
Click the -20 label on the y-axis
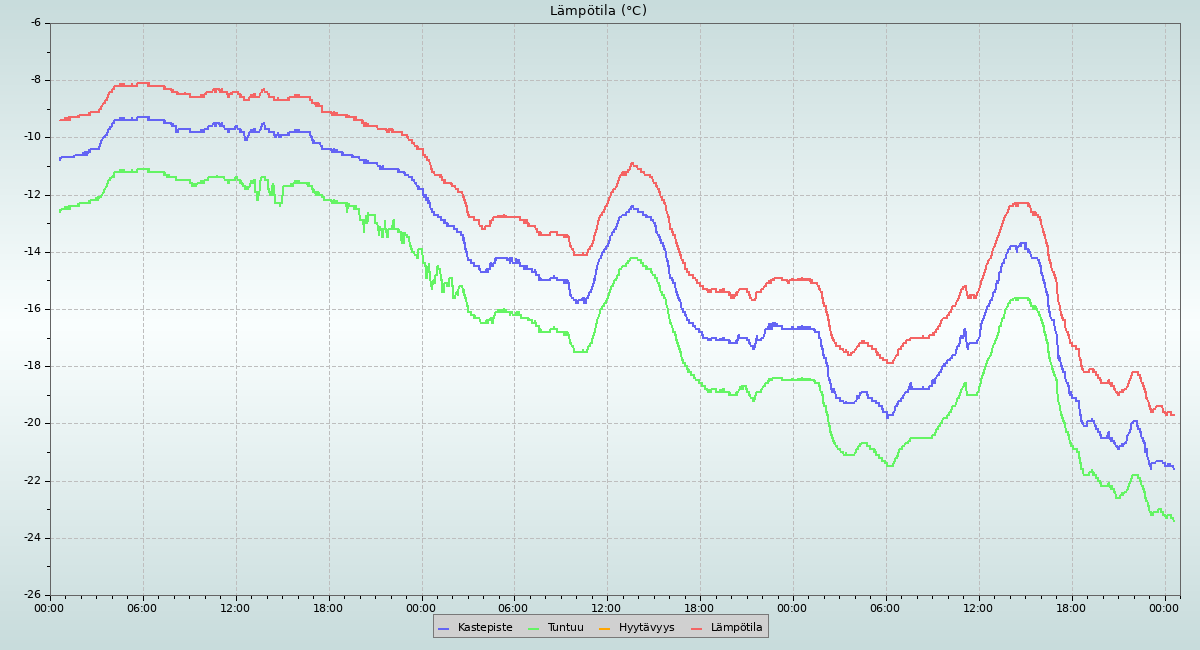point(32,423)
